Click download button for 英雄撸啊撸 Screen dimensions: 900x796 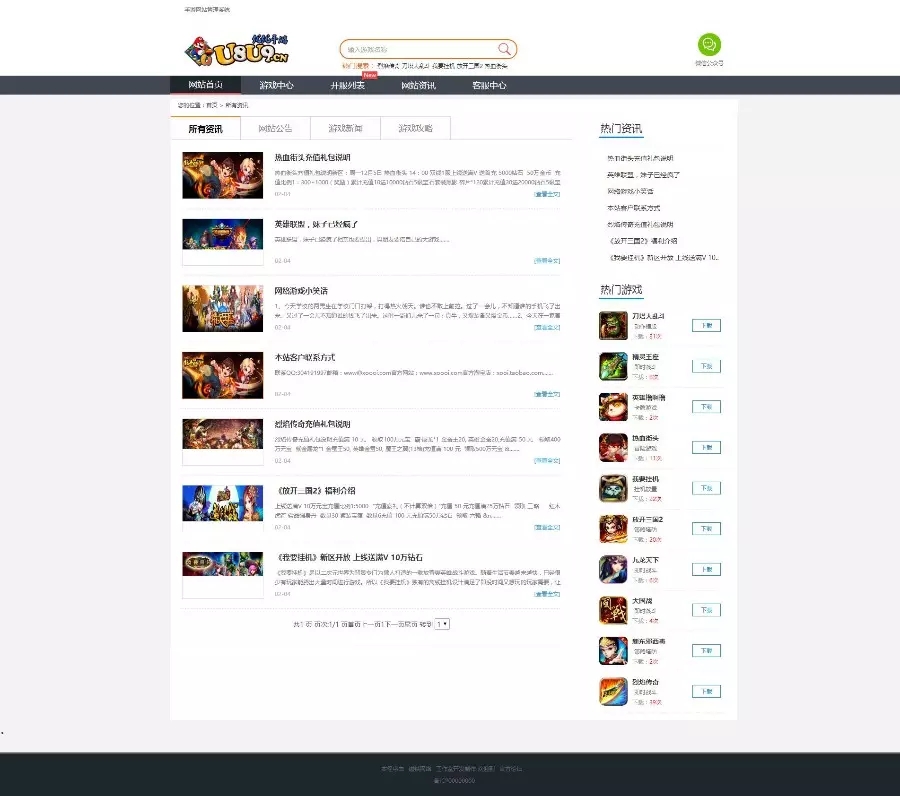point(706,407)
